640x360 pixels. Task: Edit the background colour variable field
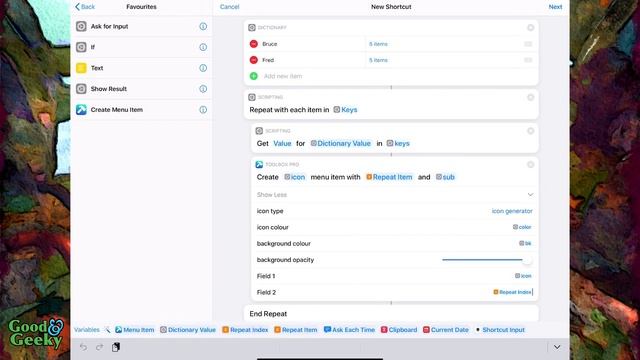525,244
